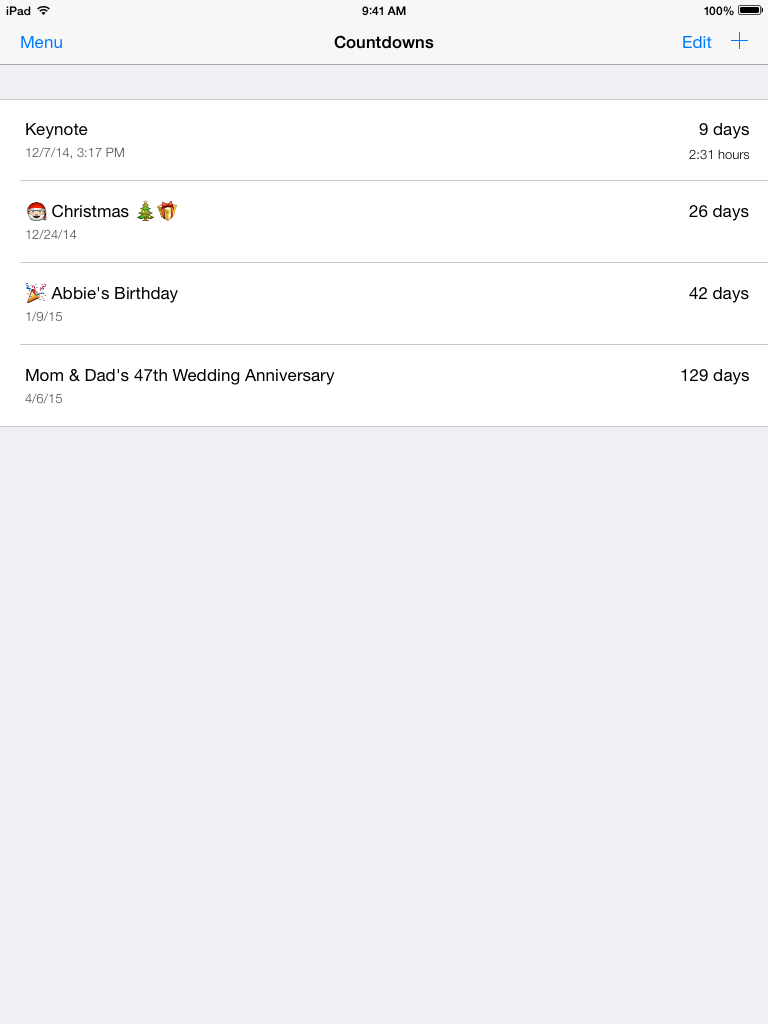Select the Christmas countdown row

(384, 222)
